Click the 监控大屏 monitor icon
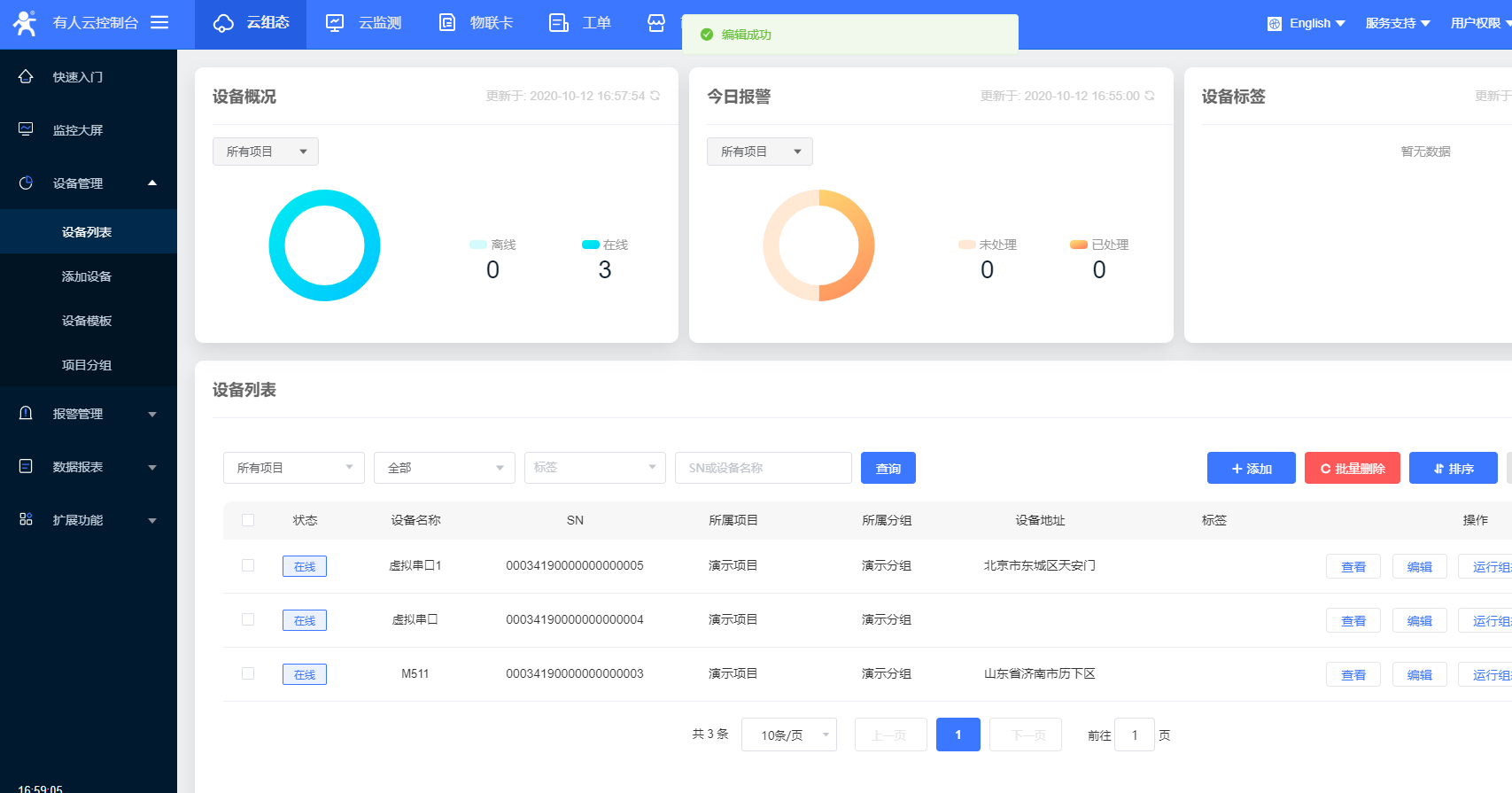 coord(26,130)
